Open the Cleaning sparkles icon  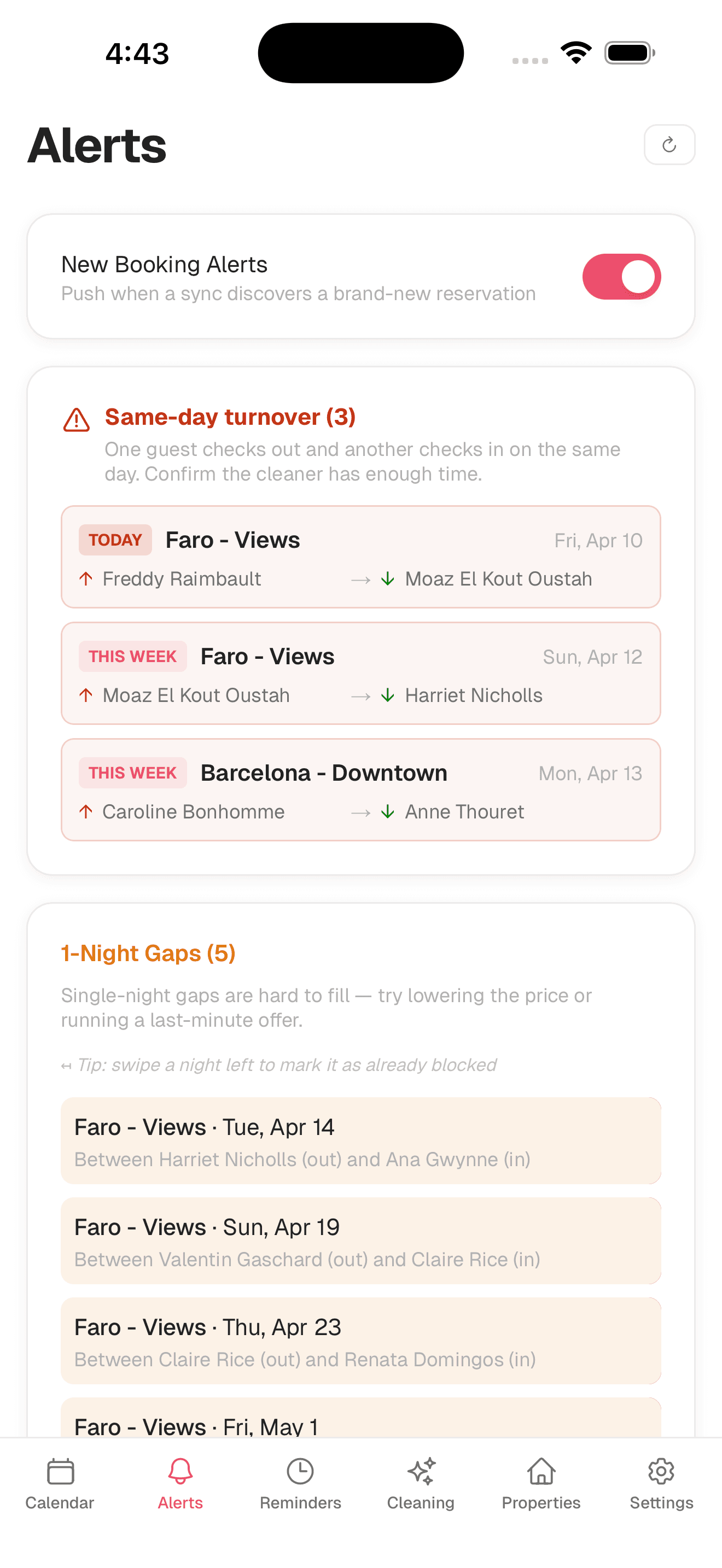tap(421, 1472)
